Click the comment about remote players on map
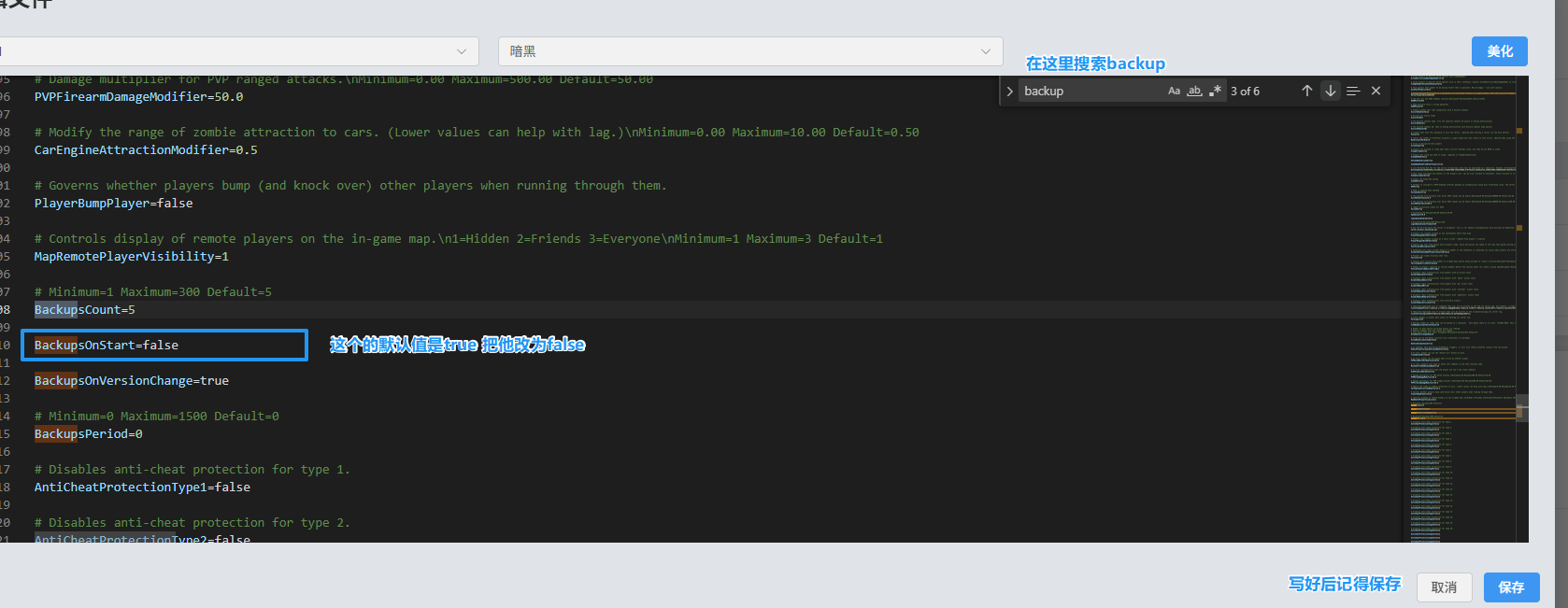Viewport: 1568px width, 608px height. tap(459, 238)
